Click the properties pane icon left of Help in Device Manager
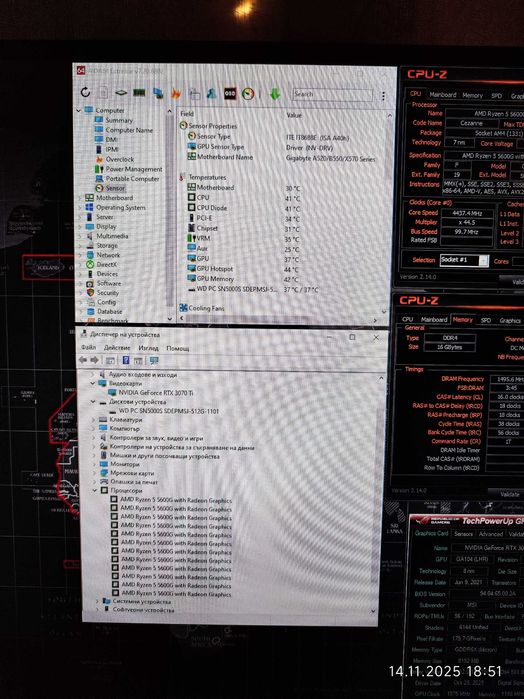 click(110, 360)
